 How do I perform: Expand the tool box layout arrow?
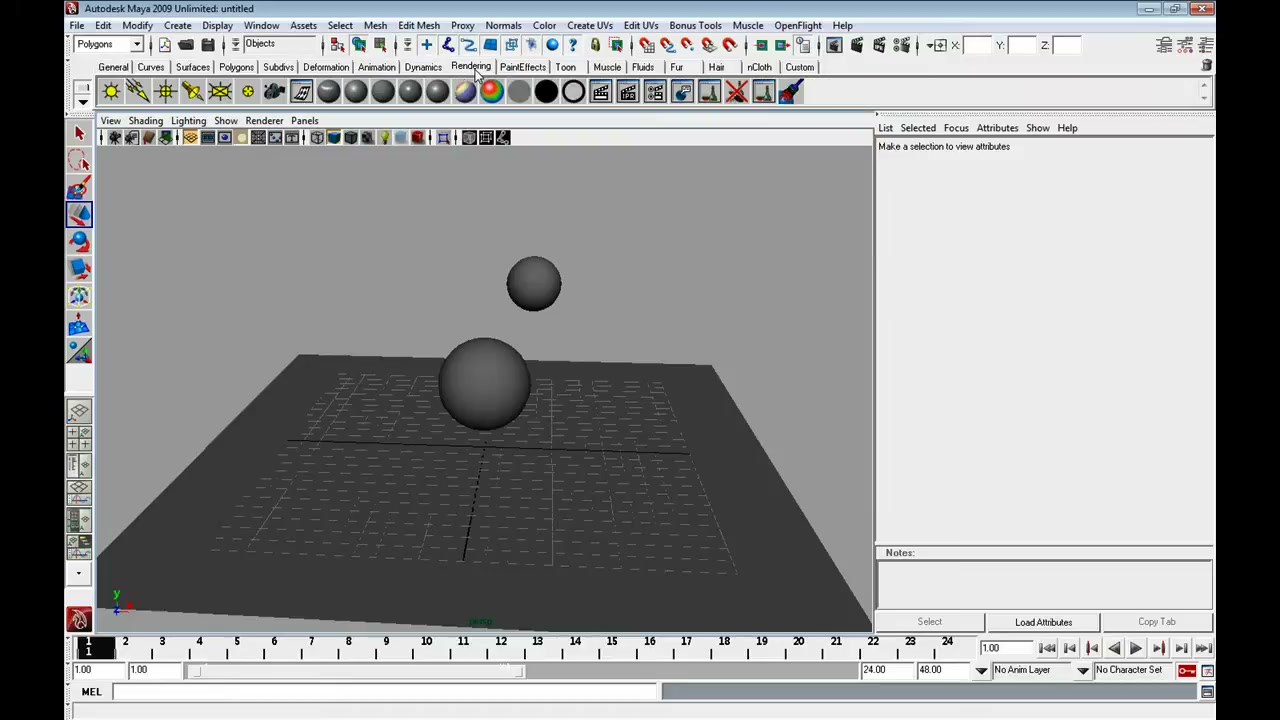point(79,574)
